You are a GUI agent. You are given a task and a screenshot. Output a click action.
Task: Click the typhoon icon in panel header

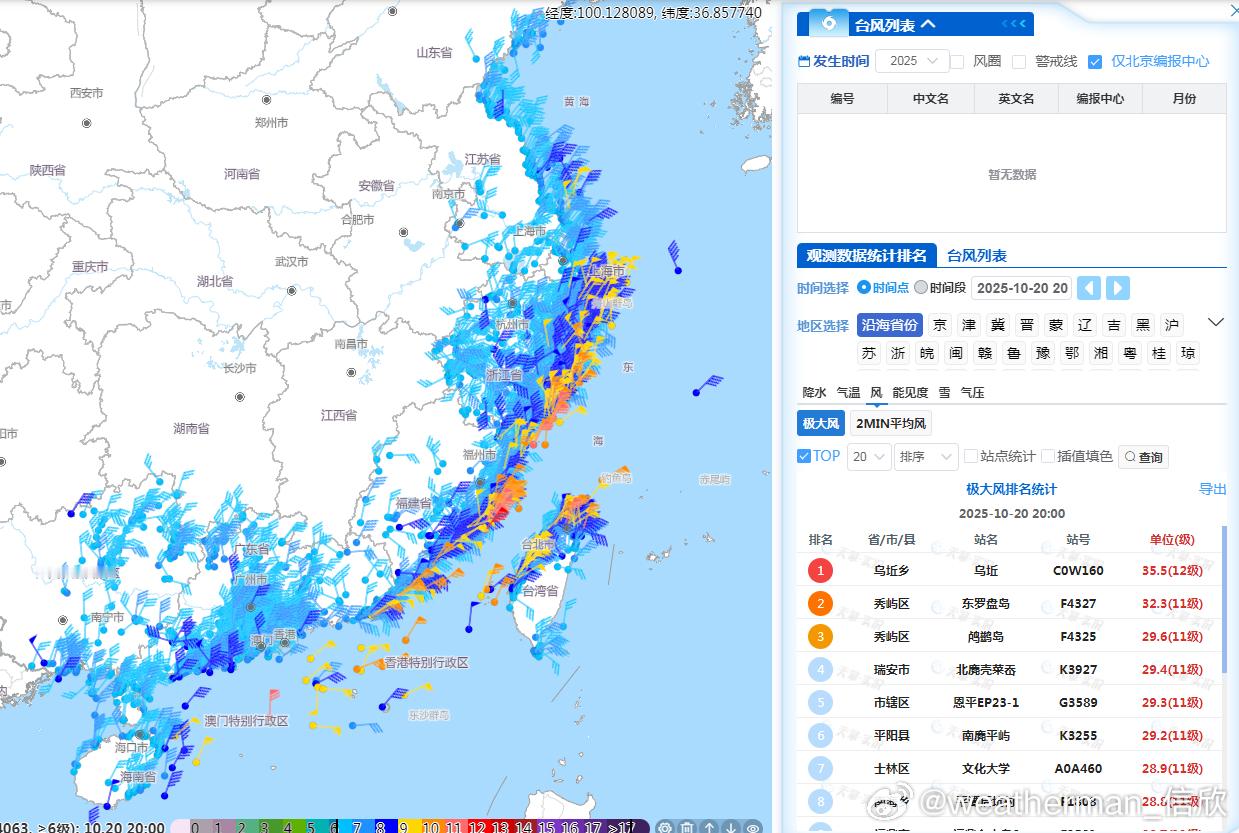pos(828,24)
